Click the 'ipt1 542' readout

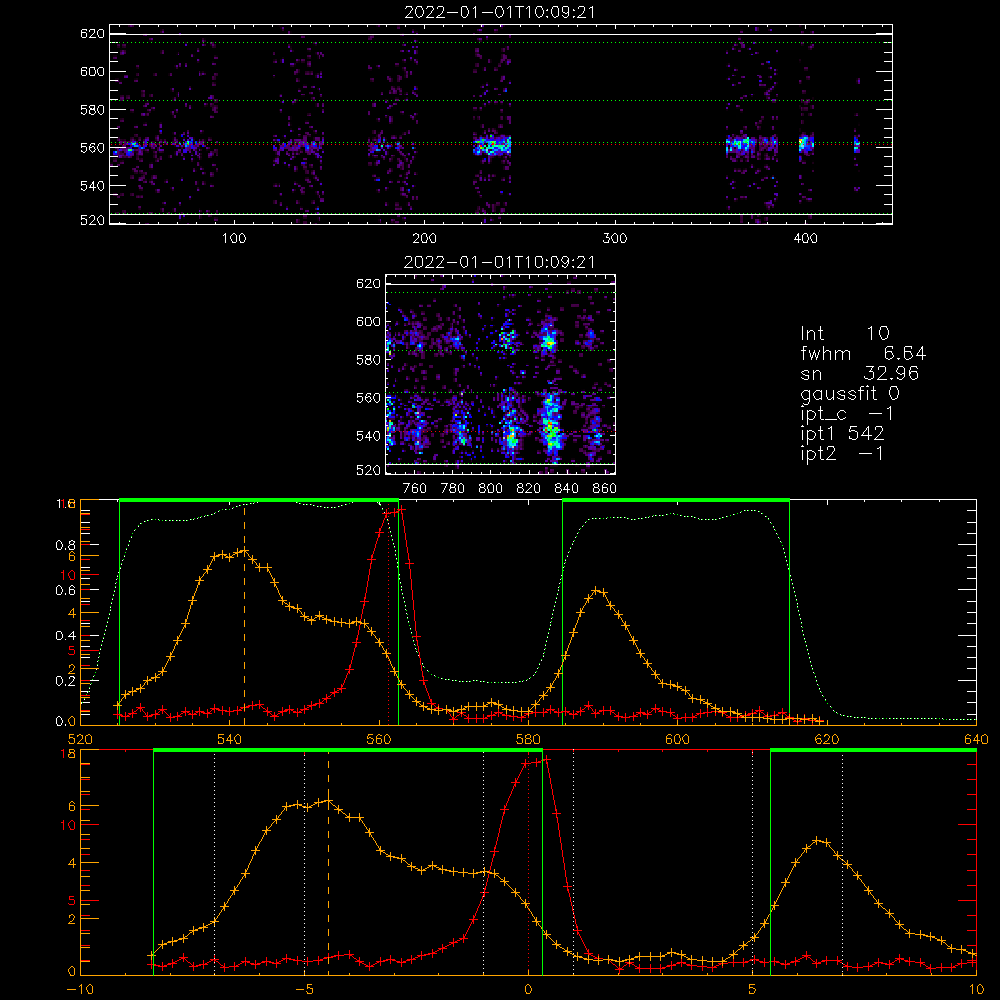(842, 434)
